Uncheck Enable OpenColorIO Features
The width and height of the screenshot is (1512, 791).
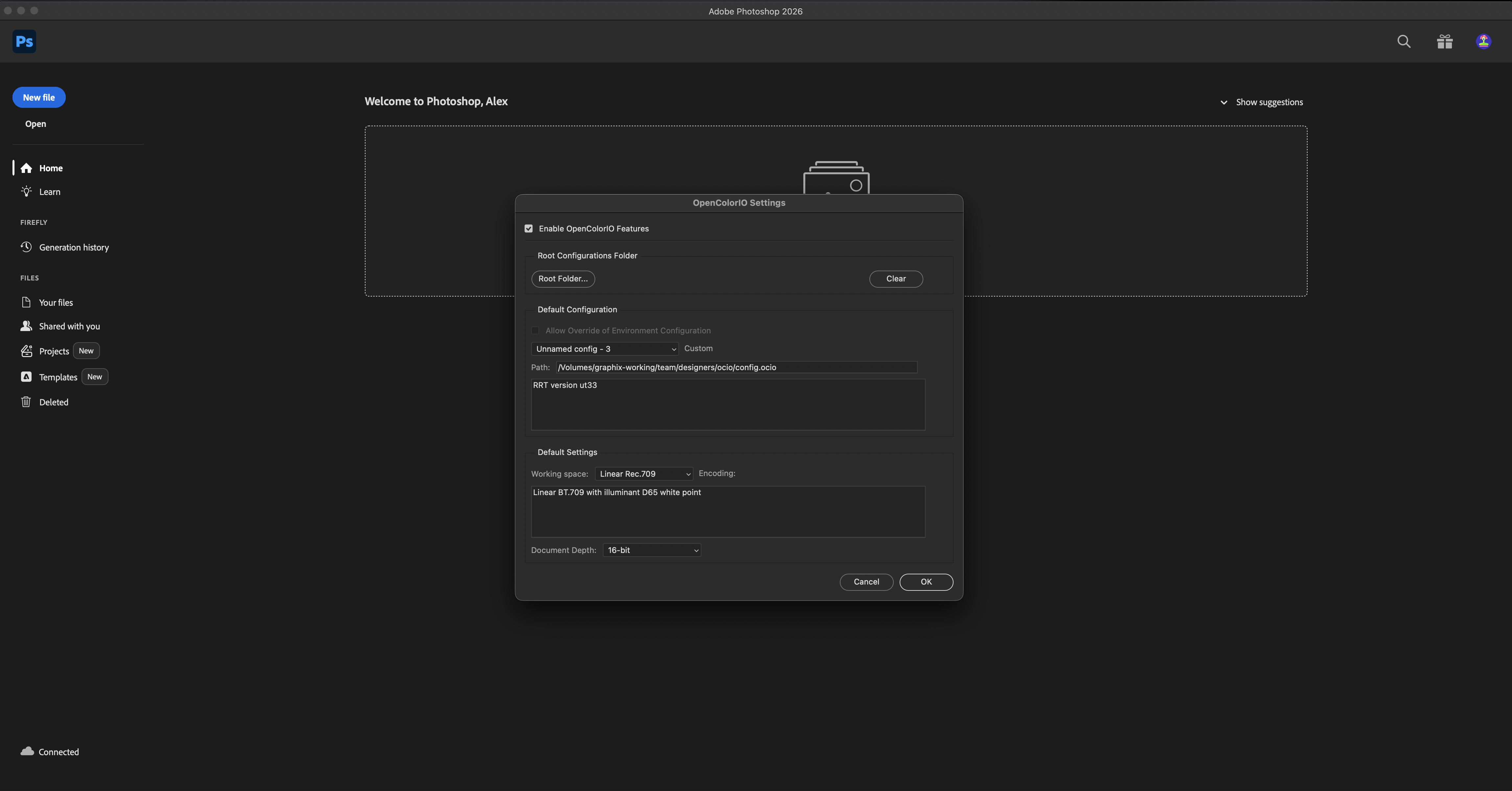pyautogui.click(x=528, y=228)
